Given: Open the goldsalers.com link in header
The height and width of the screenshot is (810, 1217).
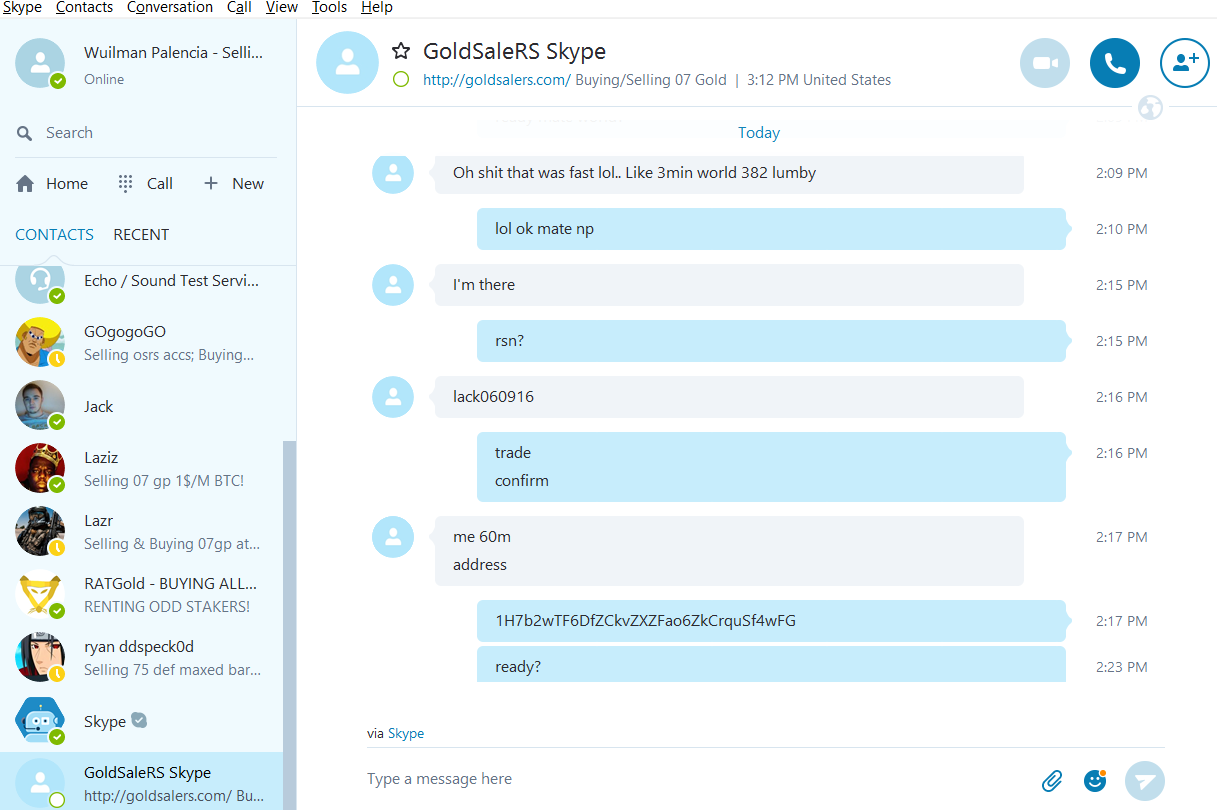Looking at the screenshot, I should pos(497,80).
